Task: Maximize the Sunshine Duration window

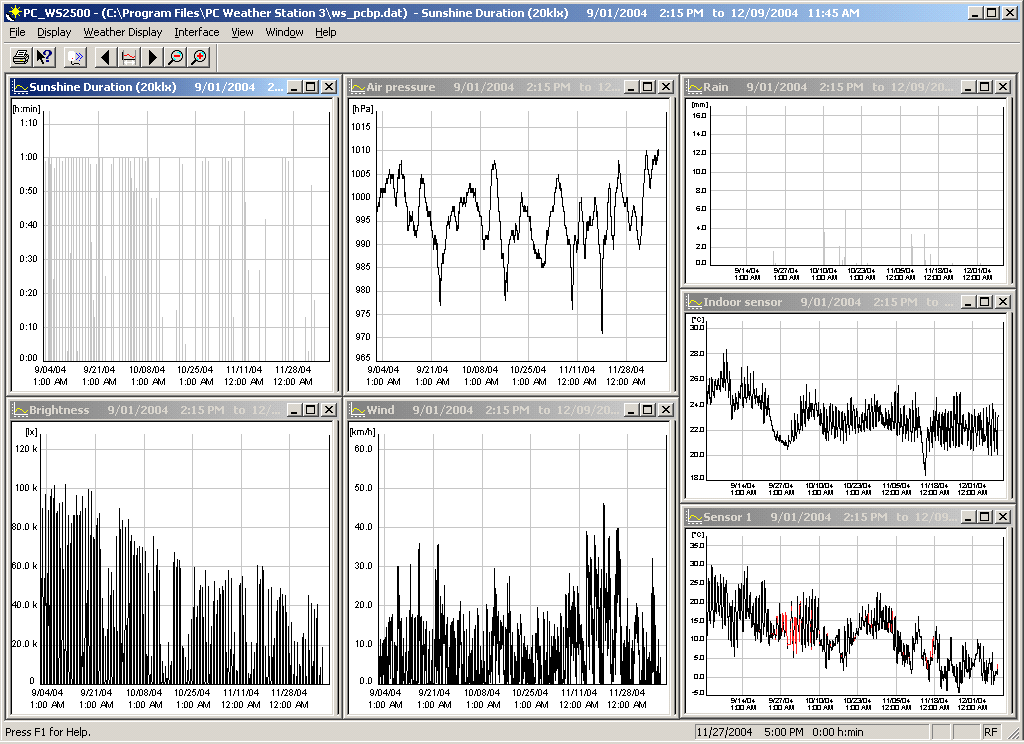Action: click(x=312, y=87)
